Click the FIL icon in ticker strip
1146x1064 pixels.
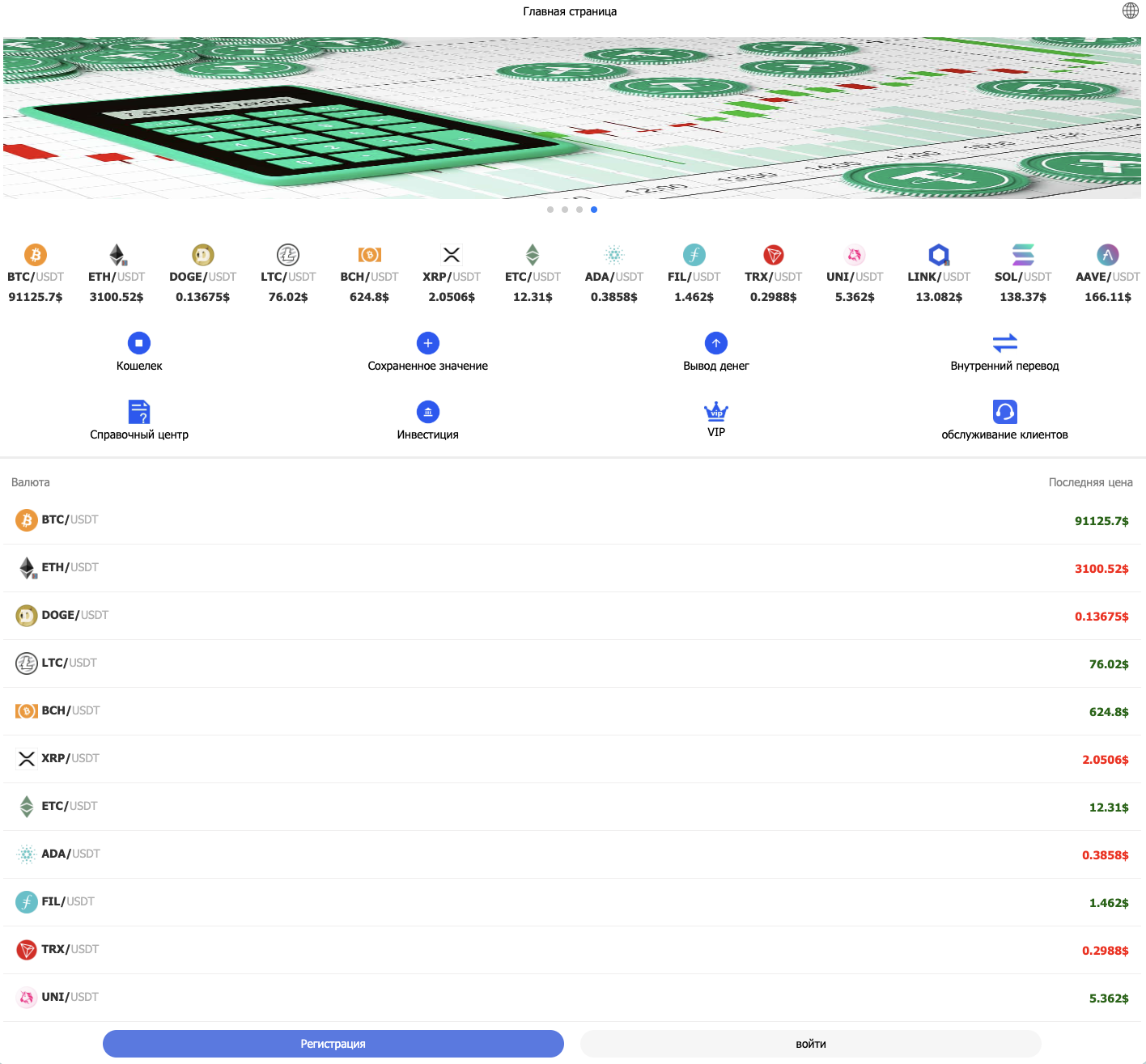coord(694,255)
